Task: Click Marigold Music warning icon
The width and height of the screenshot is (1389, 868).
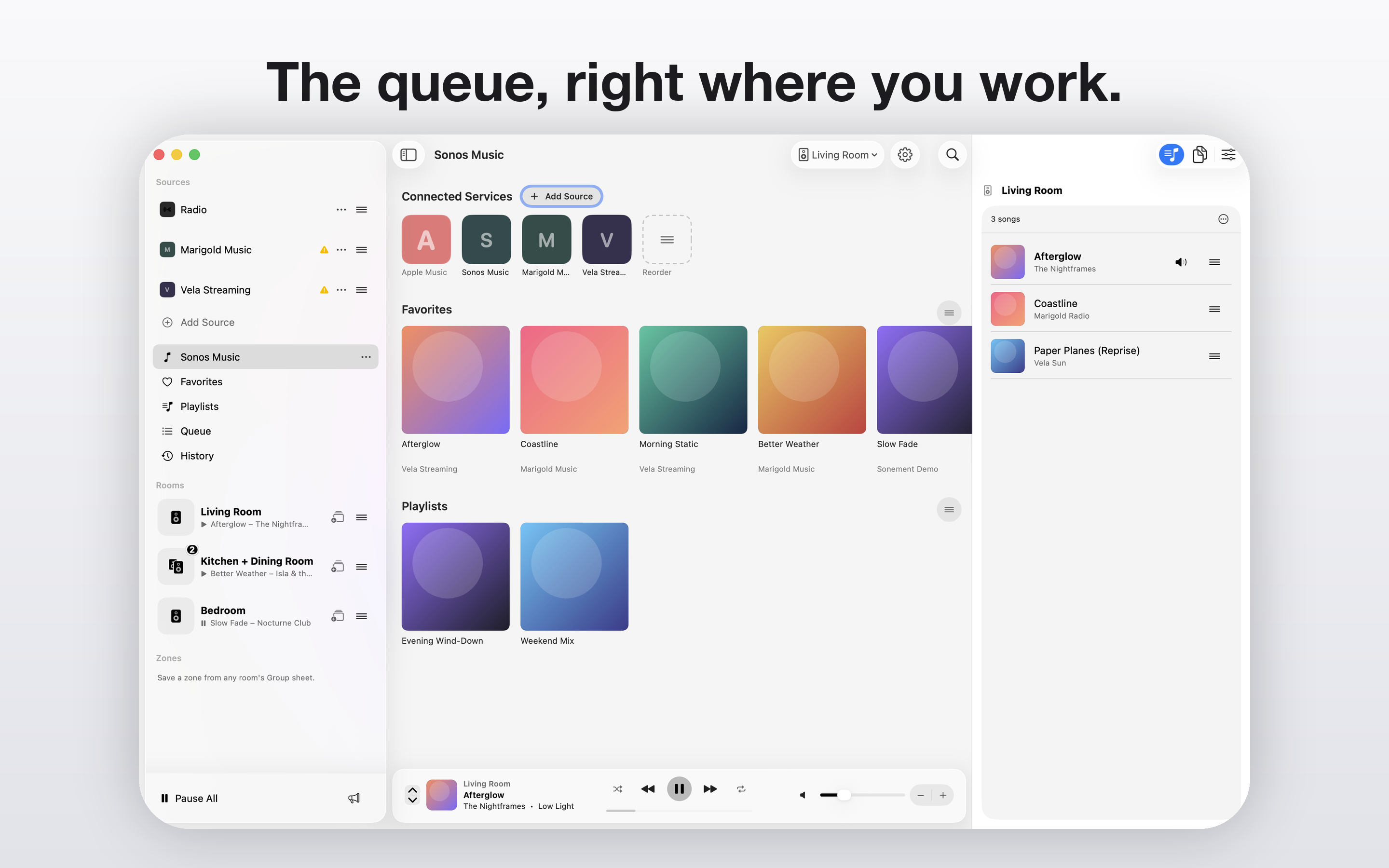Action: [x=324, y=250]
